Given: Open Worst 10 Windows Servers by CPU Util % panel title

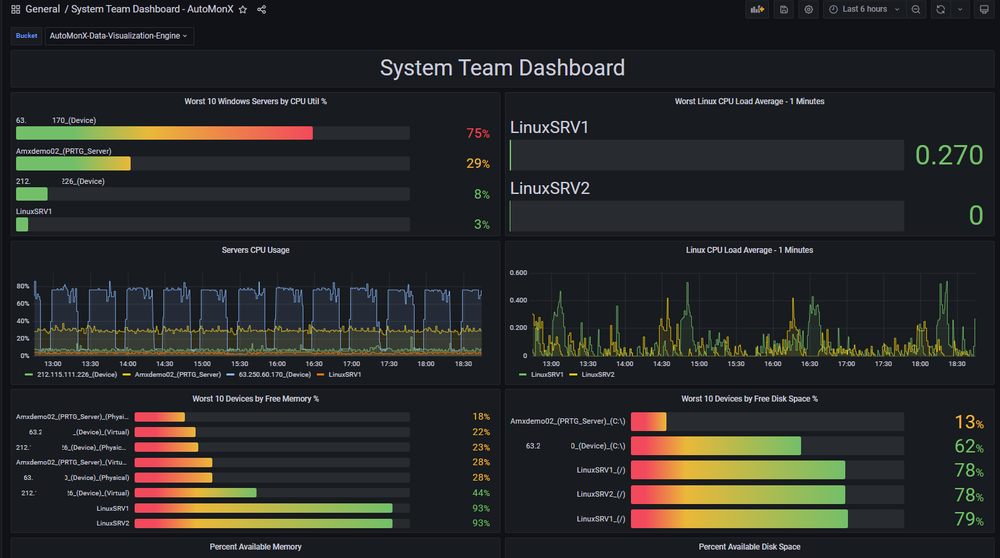Looking at the screenshot, I should pos(255,101).
